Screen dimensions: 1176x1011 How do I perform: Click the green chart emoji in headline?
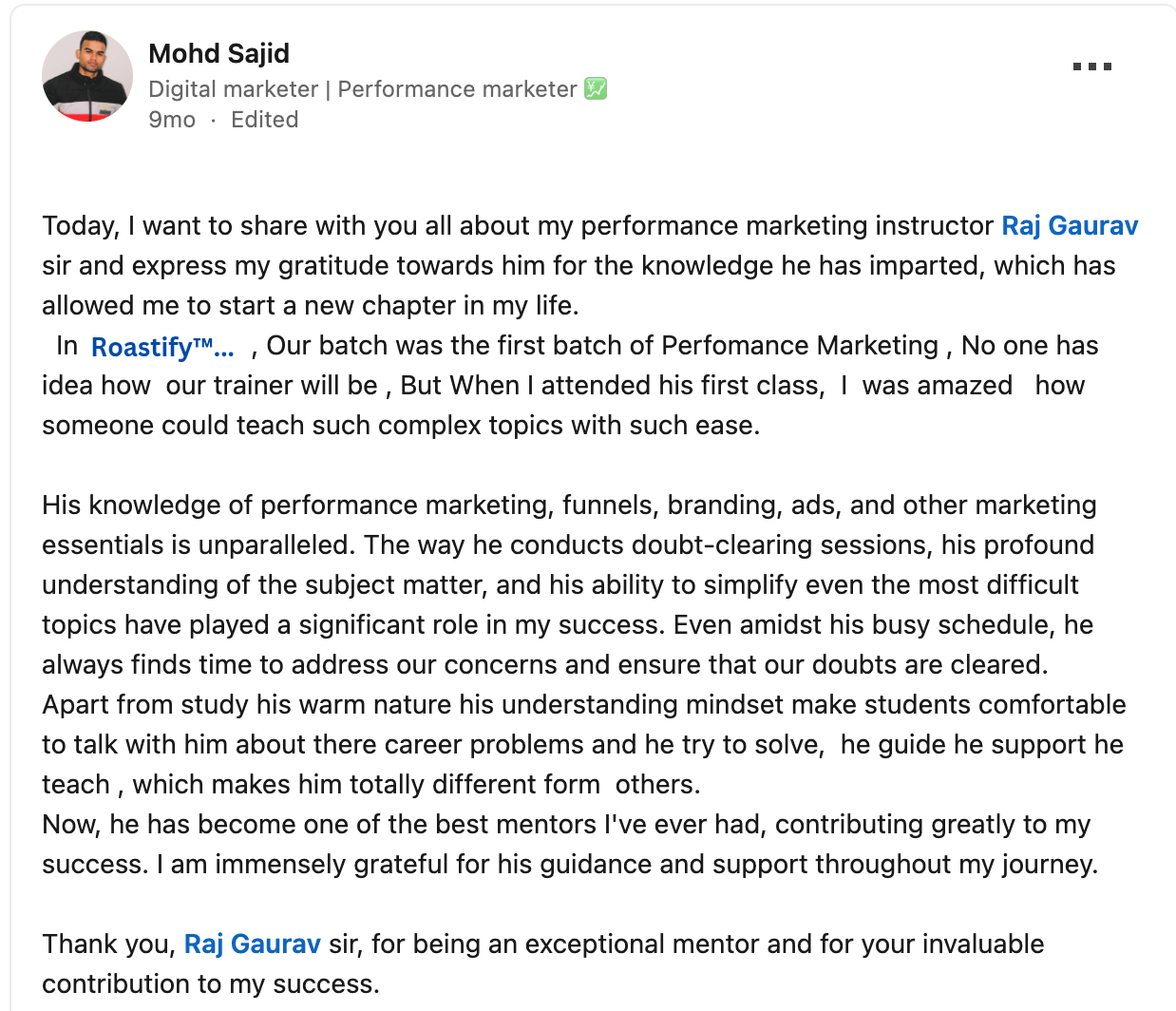596,89
